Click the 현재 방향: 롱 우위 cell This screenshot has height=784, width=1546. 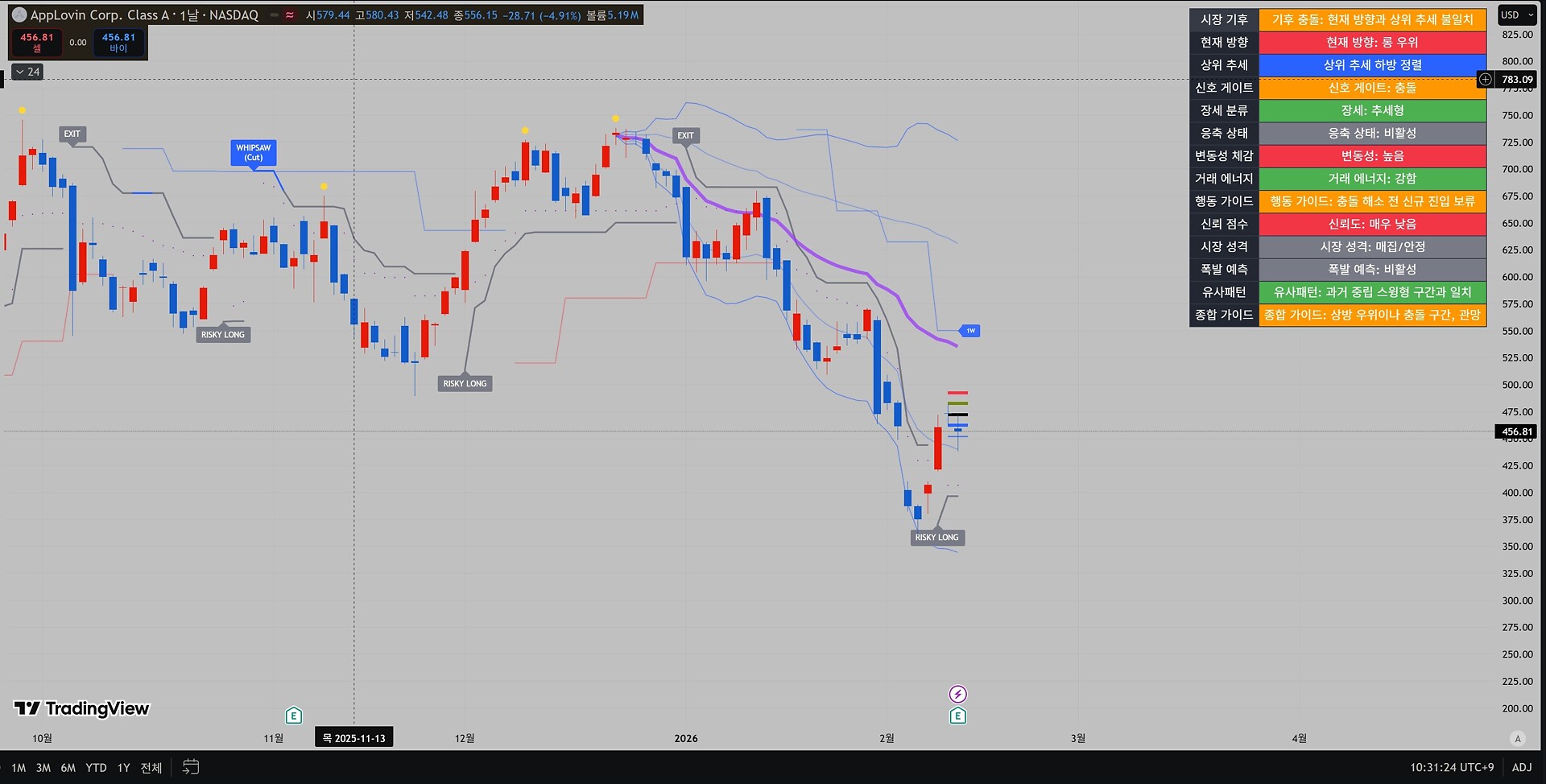pos(1372,42)
